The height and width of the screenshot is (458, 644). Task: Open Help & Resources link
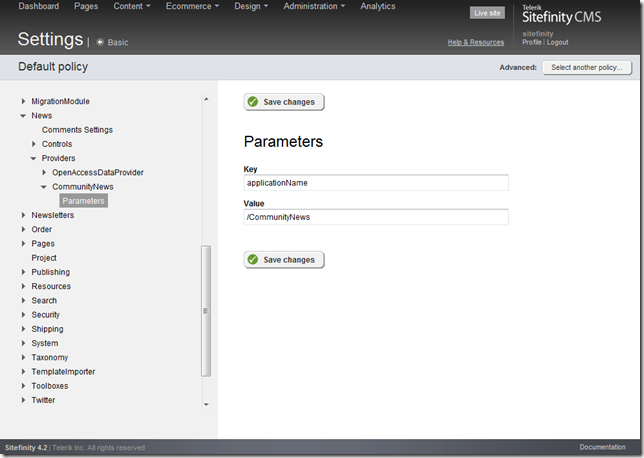(x=476, y=42)
